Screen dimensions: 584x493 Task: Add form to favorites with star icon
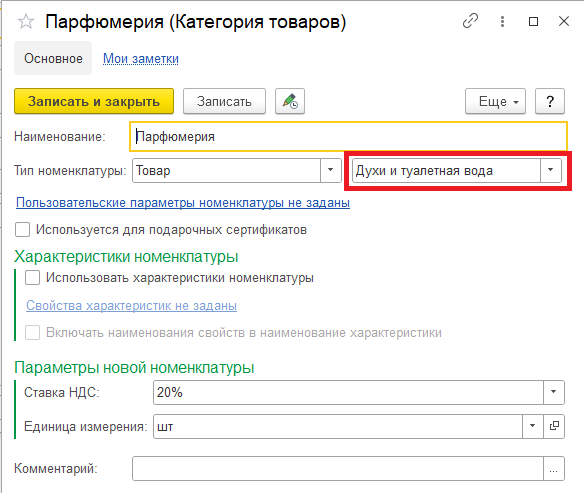(x=26, y=22)
